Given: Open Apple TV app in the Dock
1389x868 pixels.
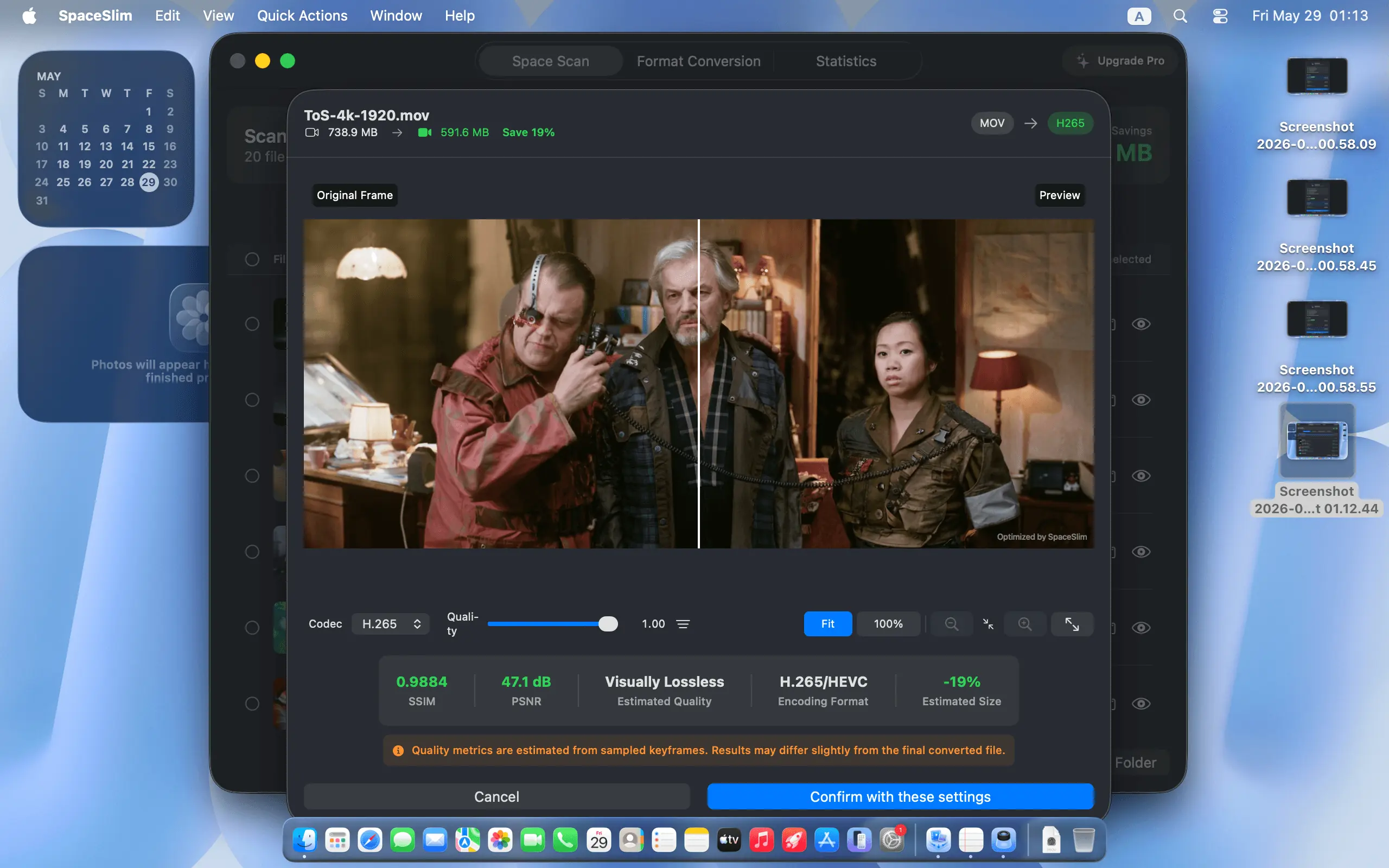Looking at the screenshot, I should pyautogui.click(x=729, y=840).
